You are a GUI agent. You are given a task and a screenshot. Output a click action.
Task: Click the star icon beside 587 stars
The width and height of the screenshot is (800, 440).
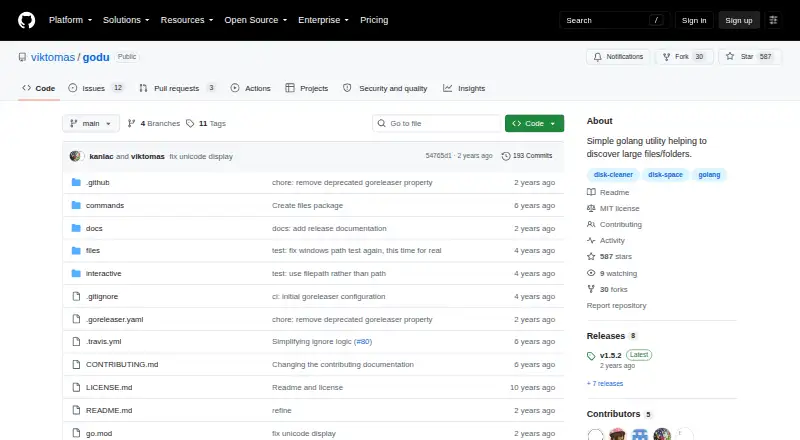[x=591, y=256]
